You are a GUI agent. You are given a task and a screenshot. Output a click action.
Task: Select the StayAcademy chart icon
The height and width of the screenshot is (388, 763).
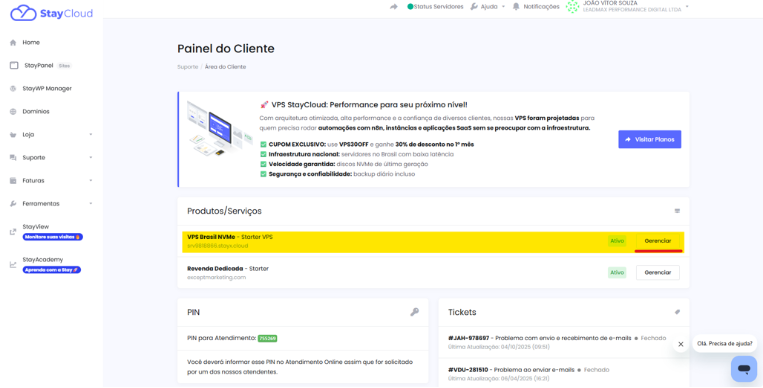pos(13,265)
